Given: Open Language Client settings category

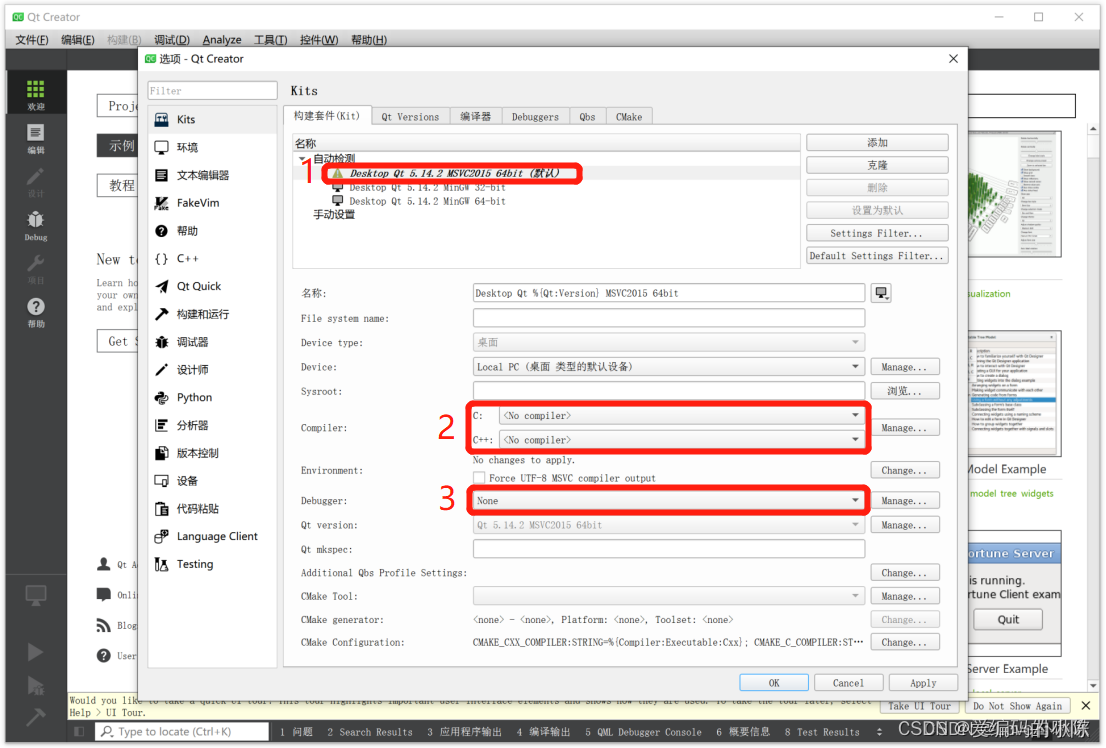Looking at the screenshot, I should click(x=212, y=536).
